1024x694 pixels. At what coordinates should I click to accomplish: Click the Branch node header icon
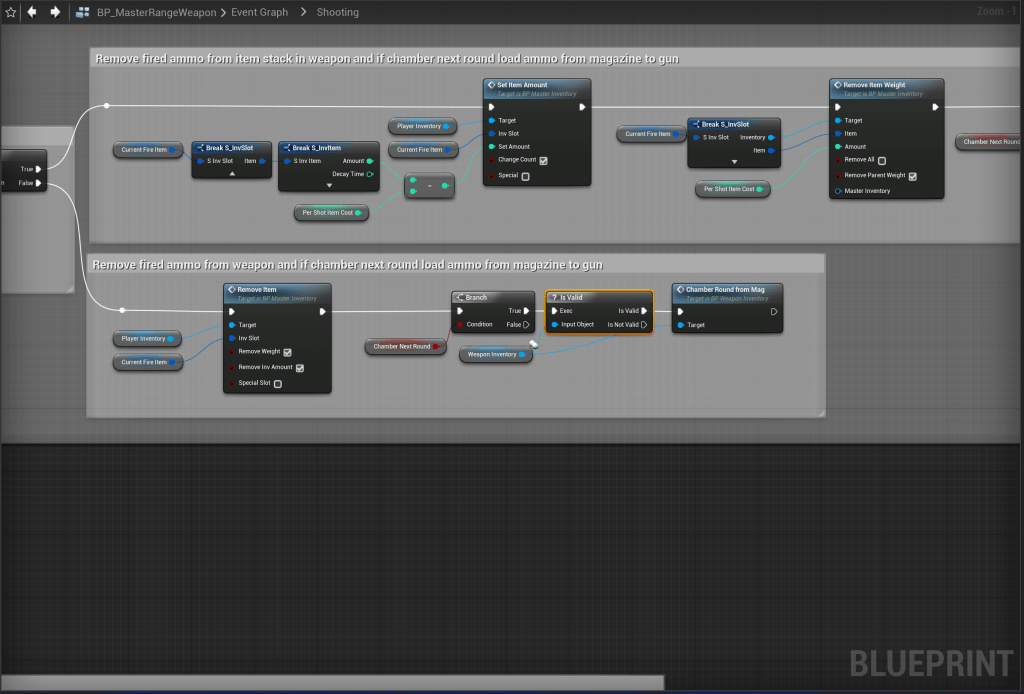(460, 297)
